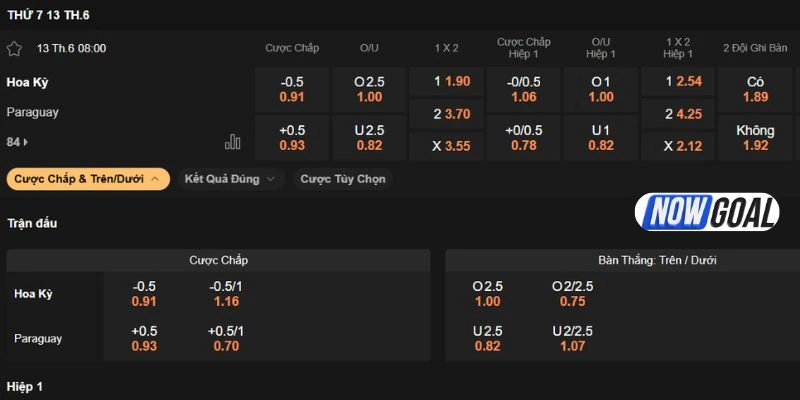
Task: Select Hoa Kỳ -0.5/1 handicap at 1.16
Action: coord(226,293)
